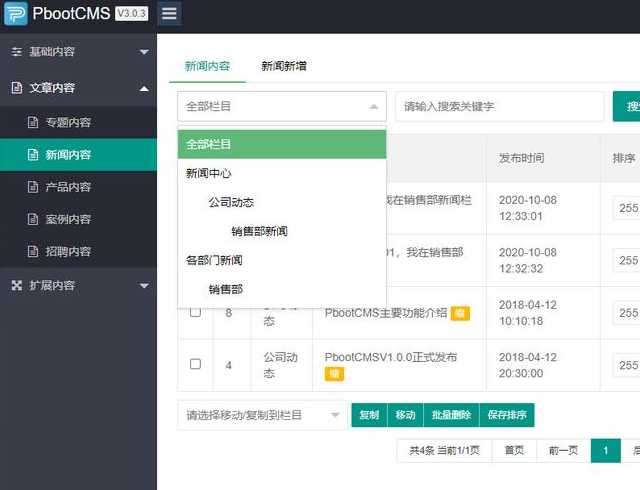Click the green search button
The image size is (640, 490).
(627, 107)
